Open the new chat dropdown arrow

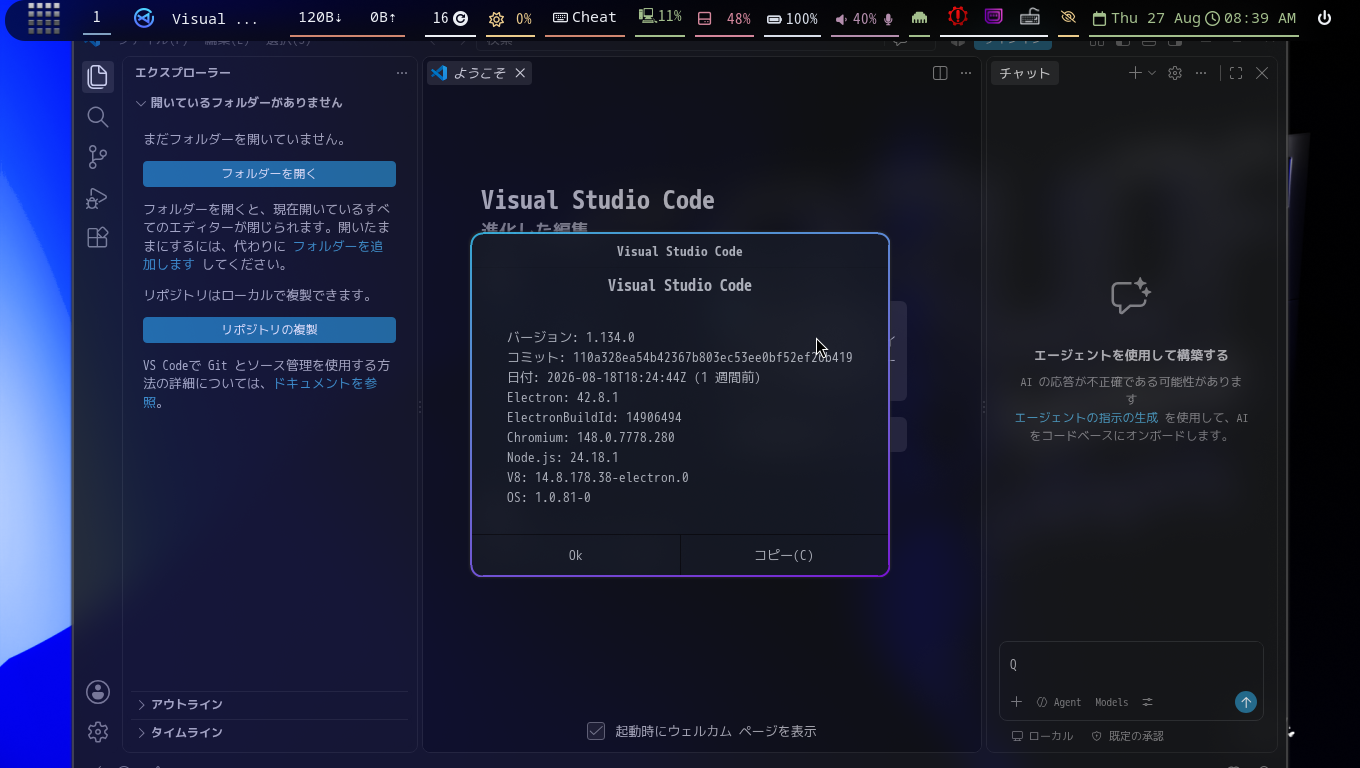click(1152, 73)
